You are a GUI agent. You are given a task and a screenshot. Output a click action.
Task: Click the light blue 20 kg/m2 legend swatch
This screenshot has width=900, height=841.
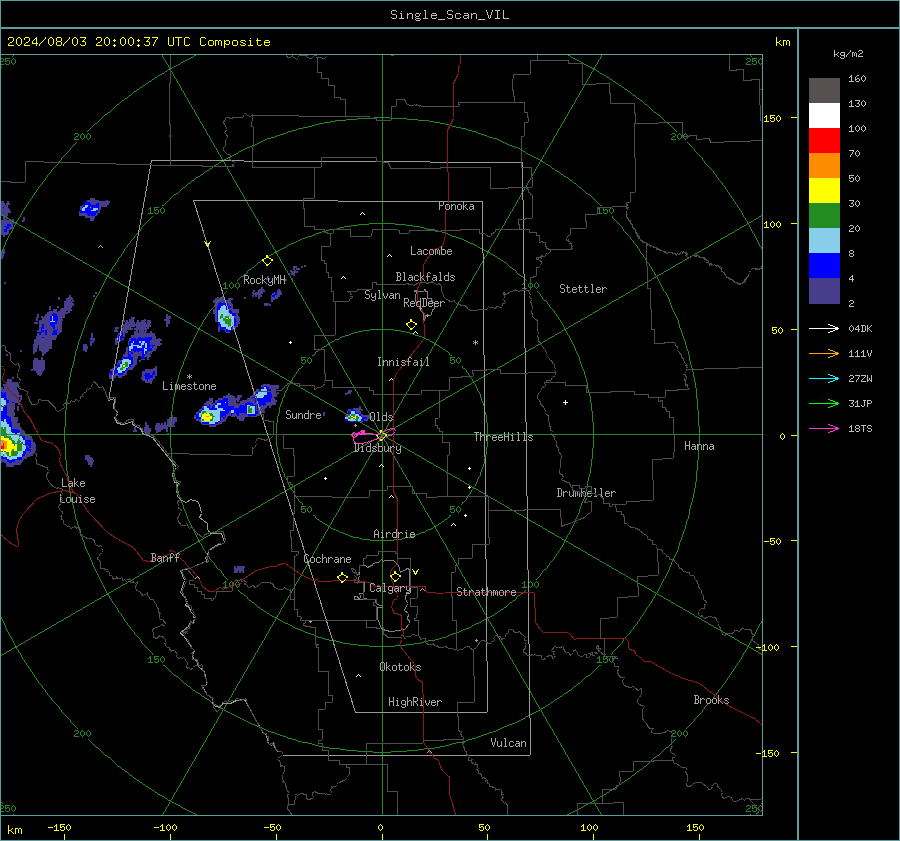(x=824, y=241)
